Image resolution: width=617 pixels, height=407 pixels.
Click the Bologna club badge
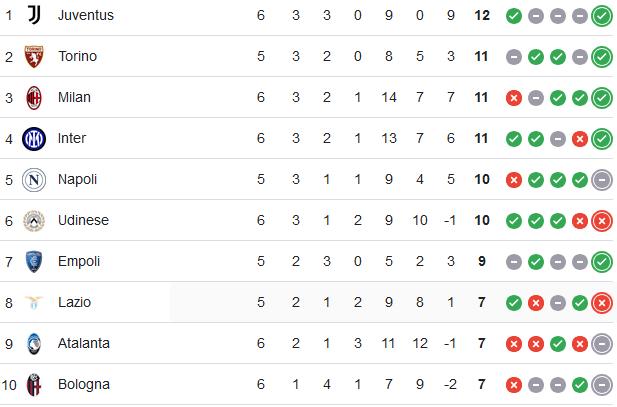tap(34, 385)
